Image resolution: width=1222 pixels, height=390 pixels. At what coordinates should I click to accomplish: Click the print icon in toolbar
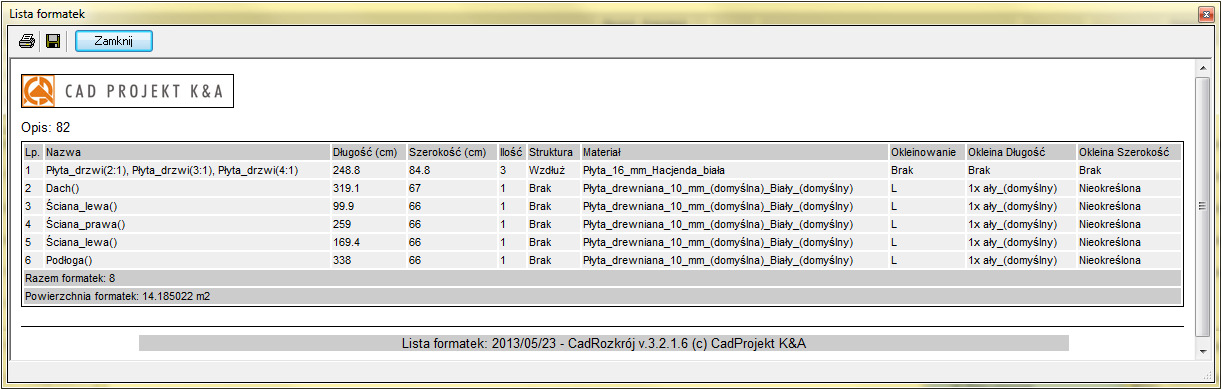click(27, 41)
